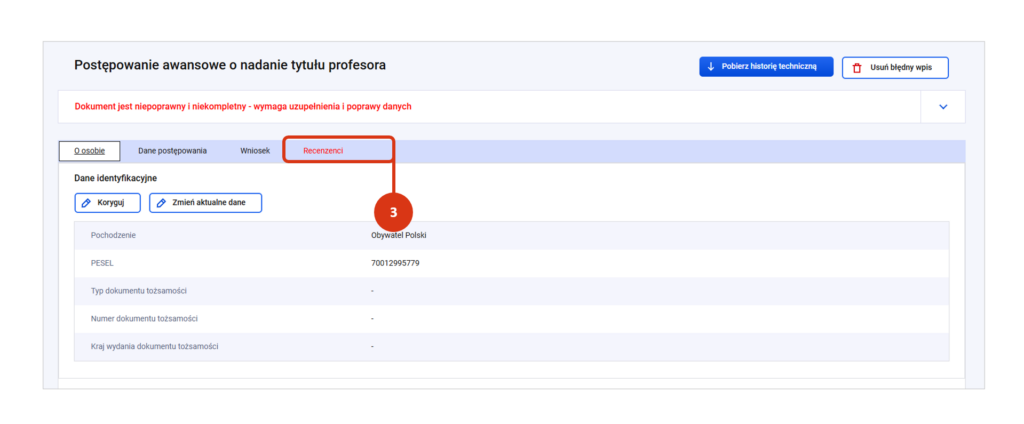Click the pencil icon on the Koryguj button
The image size is (1024, 424).
pyautogui.click(x=87, y=203)
